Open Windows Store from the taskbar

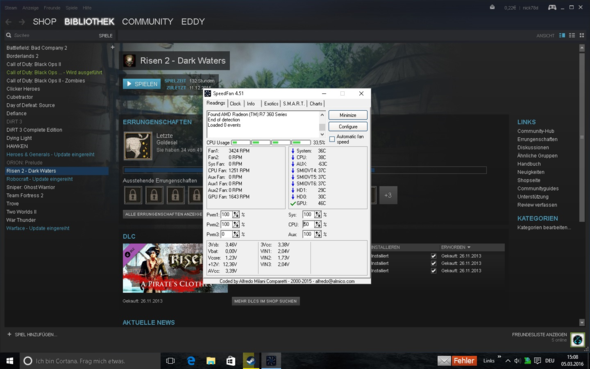[x=231, y=361]
